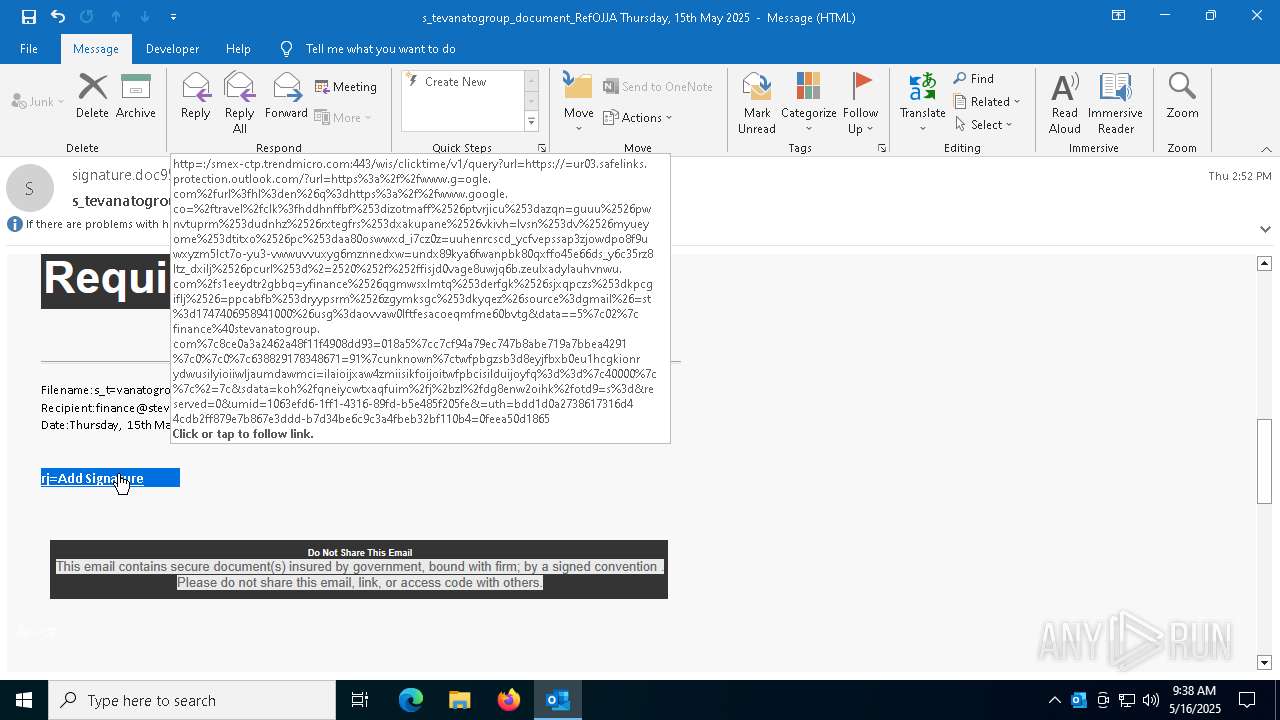Open Manage Quick Steps dialog launcher
Image resolution: width=1280 pixels, height=720 pixels.
542,148
